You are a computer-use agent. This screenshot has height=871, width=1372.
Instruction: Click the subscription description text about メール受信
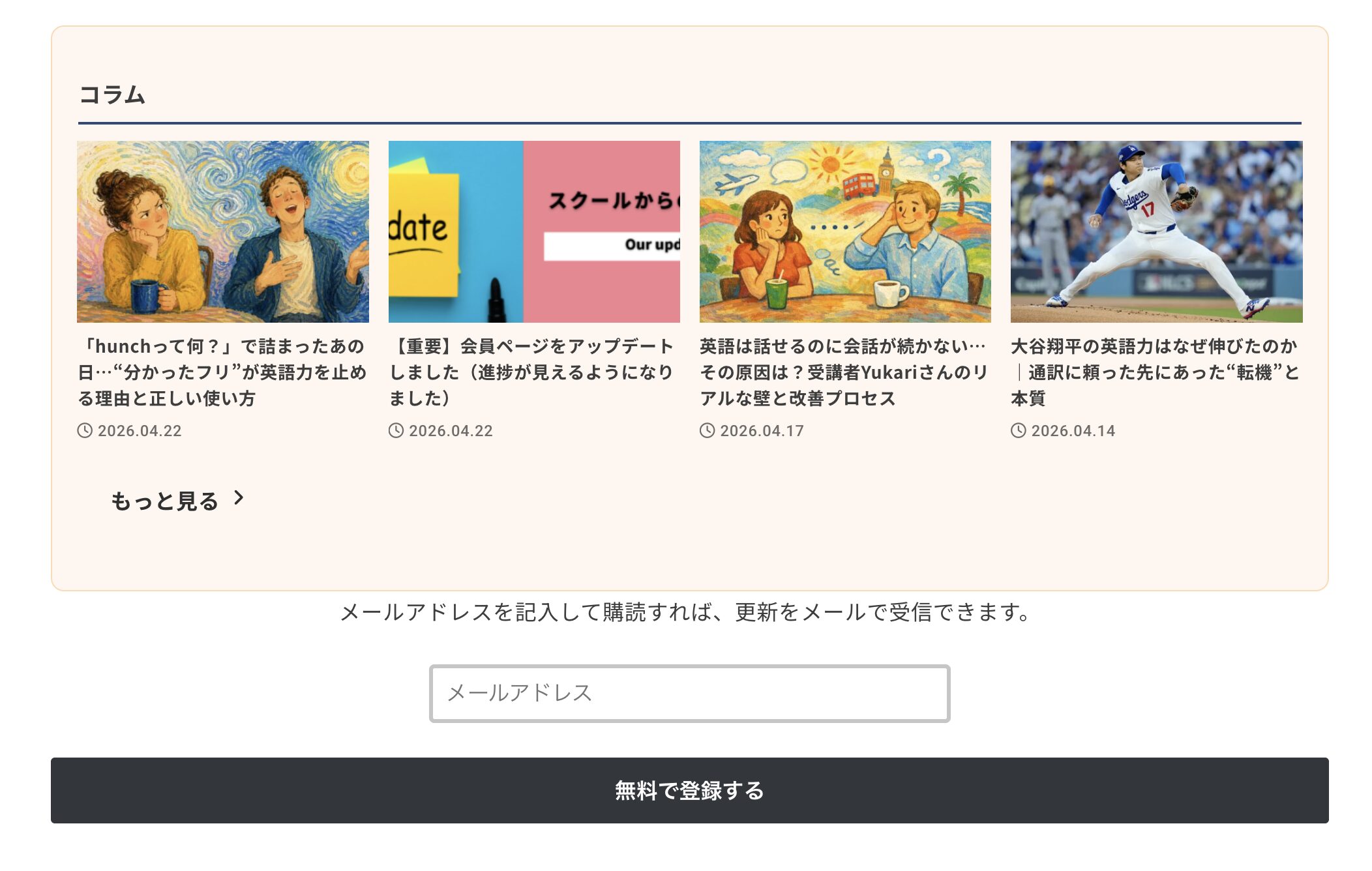[686, 612]
